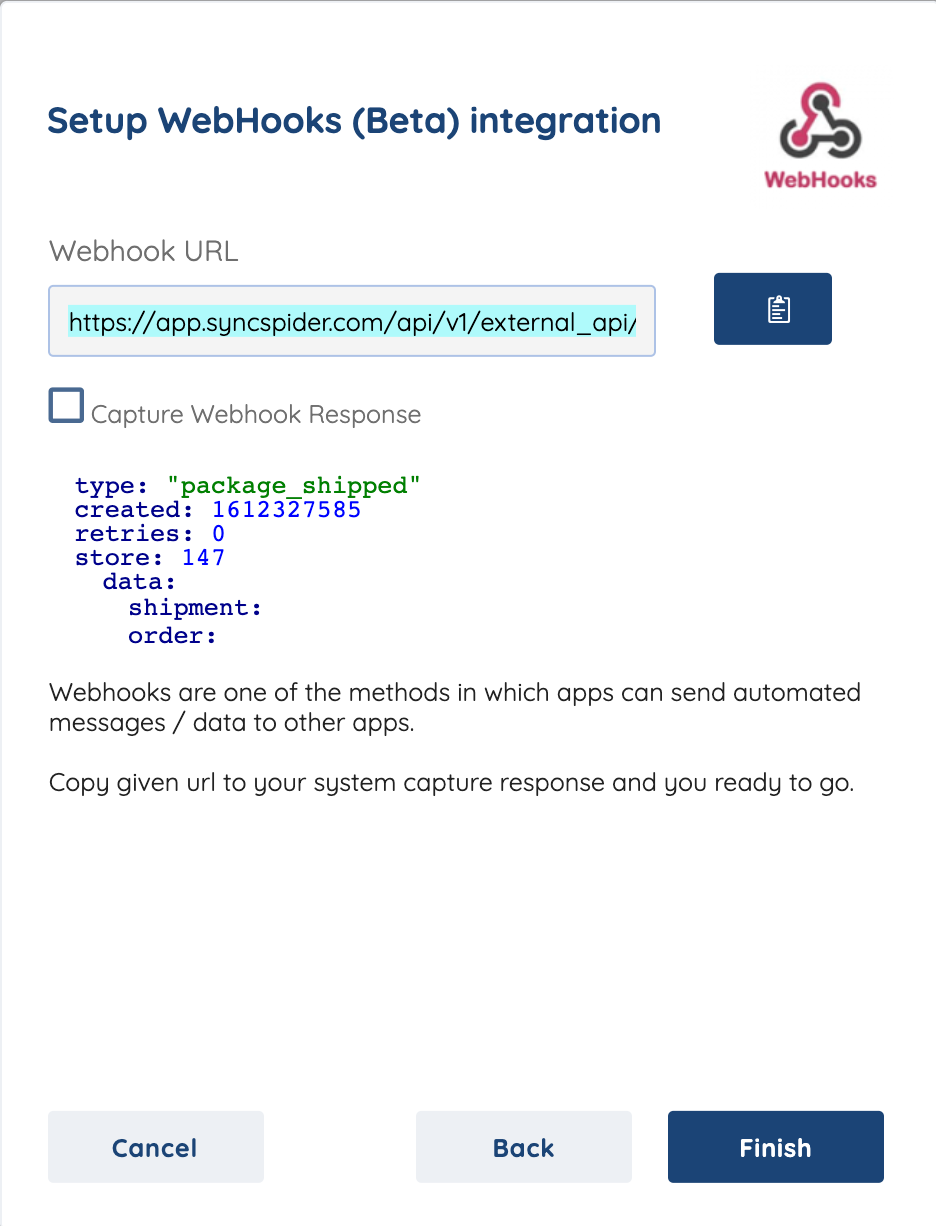
Task: Expand the shipment: node in response
Action: click(x=195, y=608)
